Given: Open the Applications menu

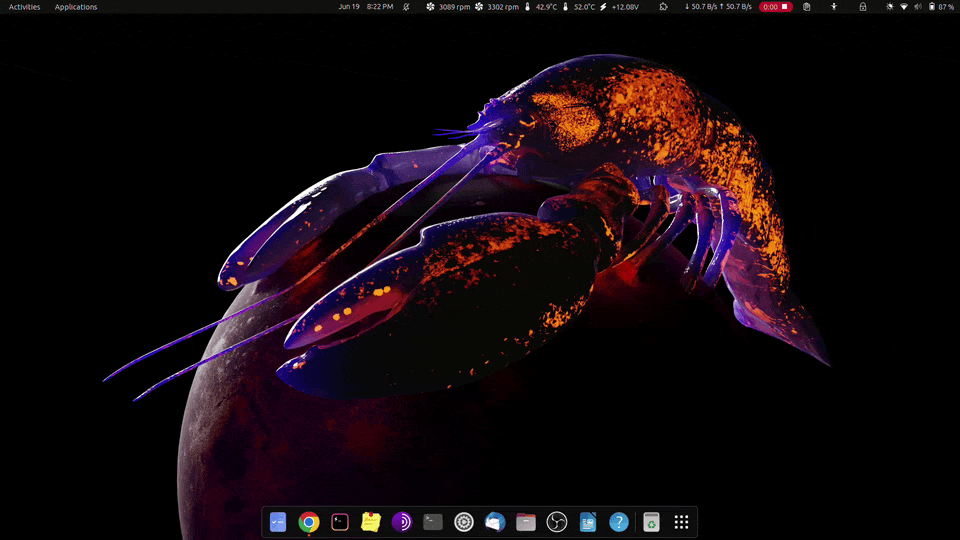Looking at the screenshot, I should (x=76, y=7).
